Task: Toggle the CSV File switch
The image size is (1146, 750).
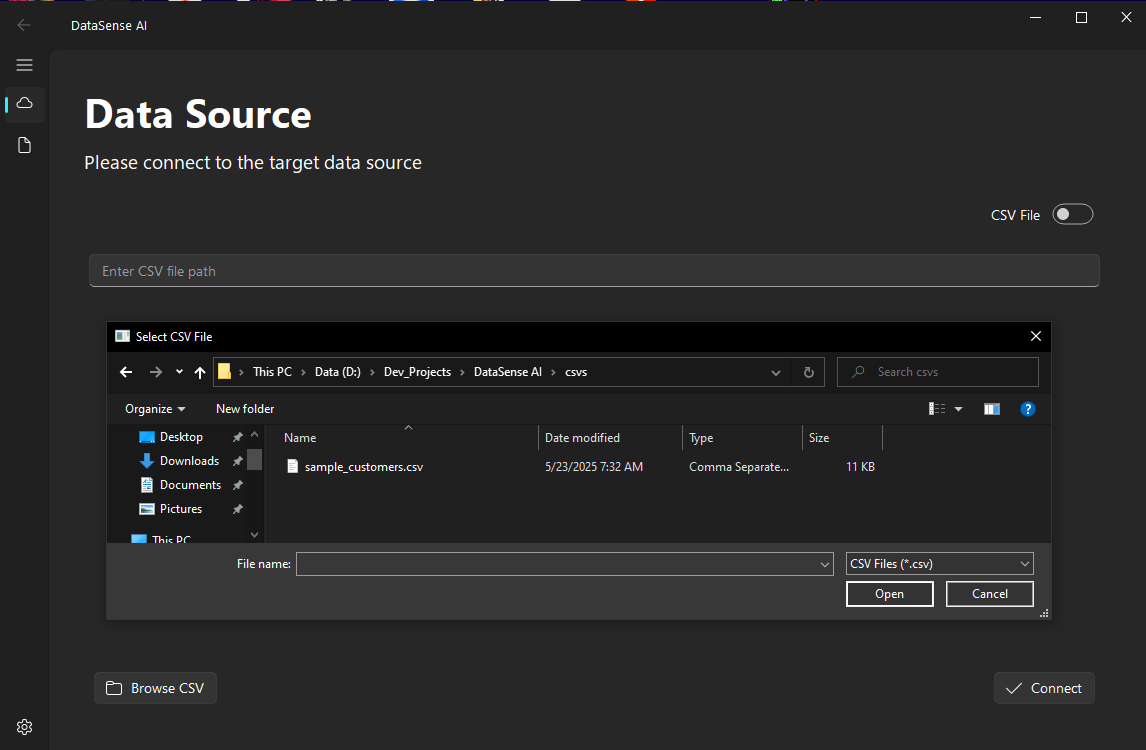Action: (x=1072, y=215)
